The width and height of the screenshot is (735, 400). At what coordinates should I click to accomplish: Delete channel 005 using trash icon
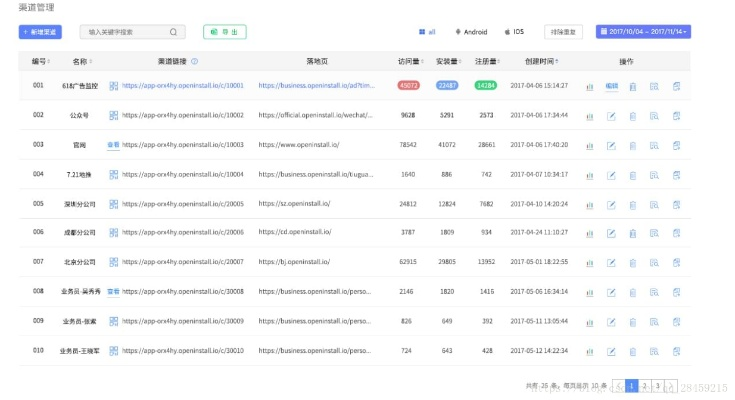point(632,204)
